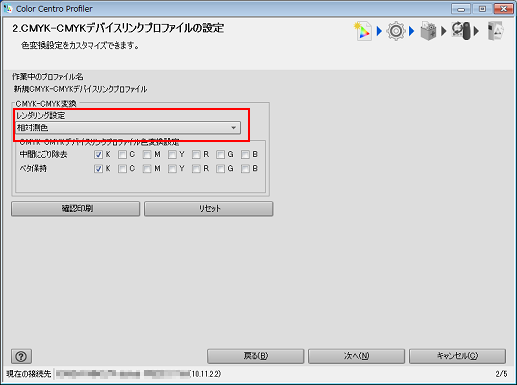Click the final profile save step icon
The image size is (517, 385).
(x=495, y=31)
